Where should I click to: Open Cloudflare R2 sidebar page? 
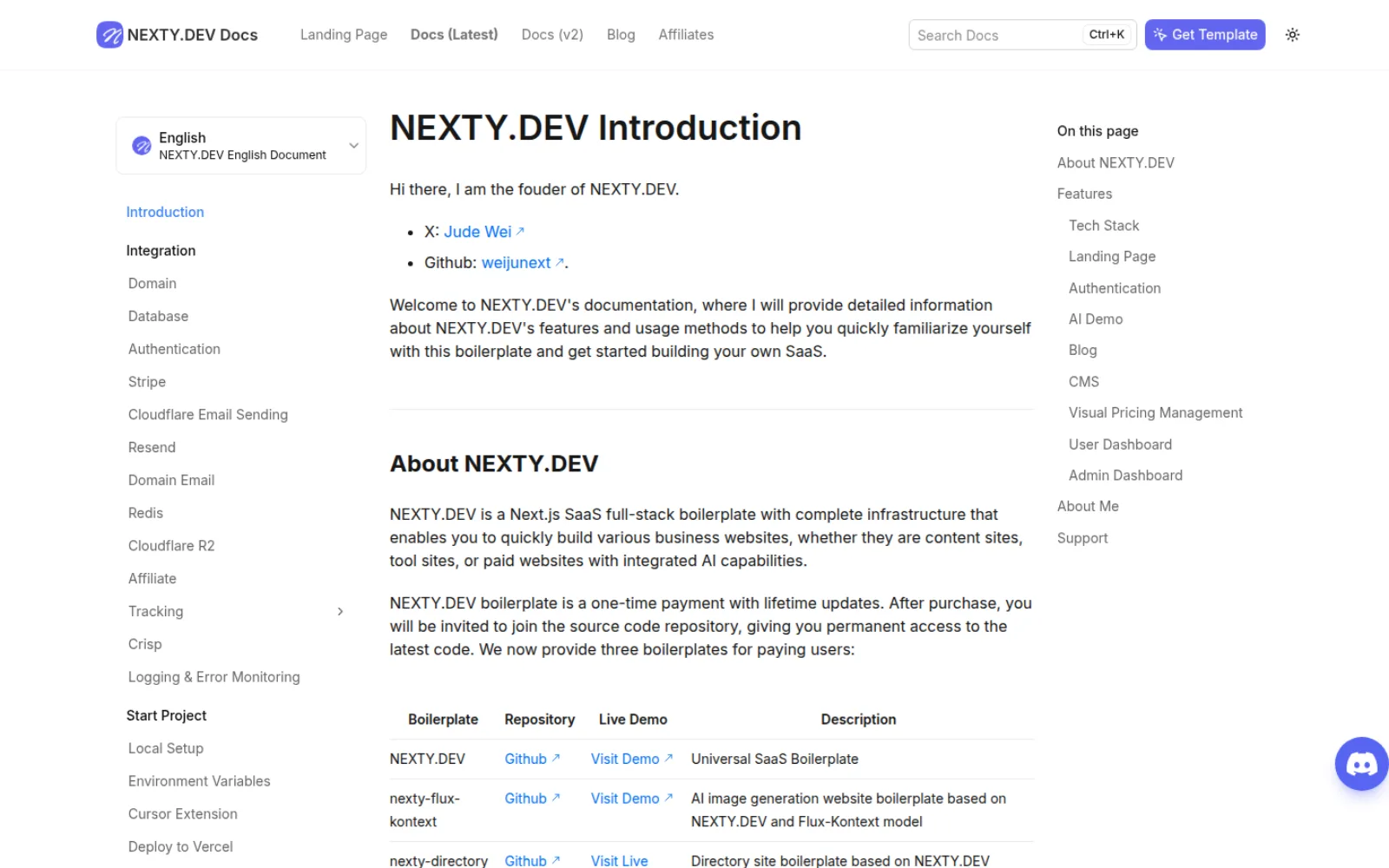point(171,546)
